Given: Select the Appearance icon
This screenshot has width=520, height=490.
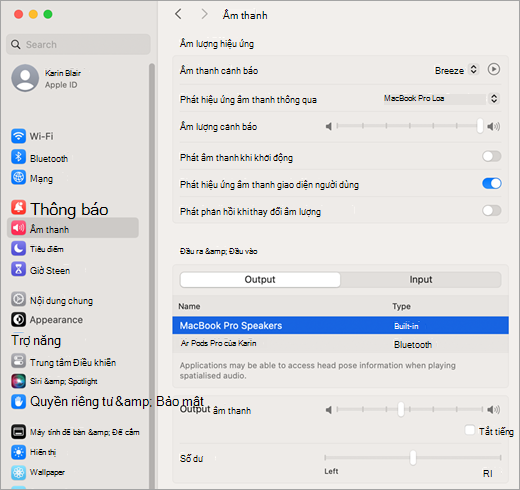Looking at the screenshot, I should point(18,320).
